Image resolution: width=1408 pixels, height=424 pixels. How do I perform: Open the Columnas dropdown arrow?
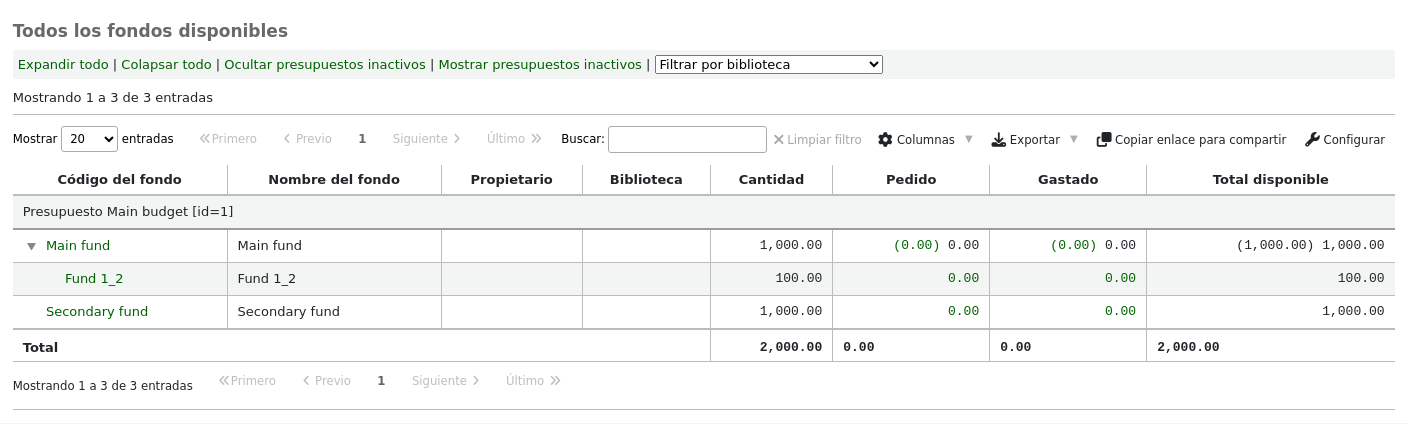click(x=968, y=140)
